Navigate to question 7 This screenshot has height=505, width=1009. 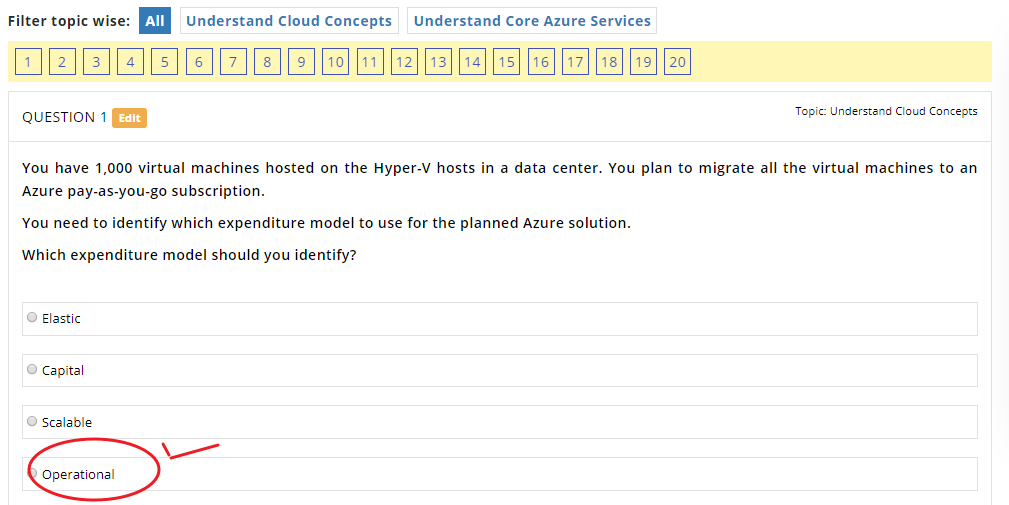pyautogui.click(x=233, y=62)
